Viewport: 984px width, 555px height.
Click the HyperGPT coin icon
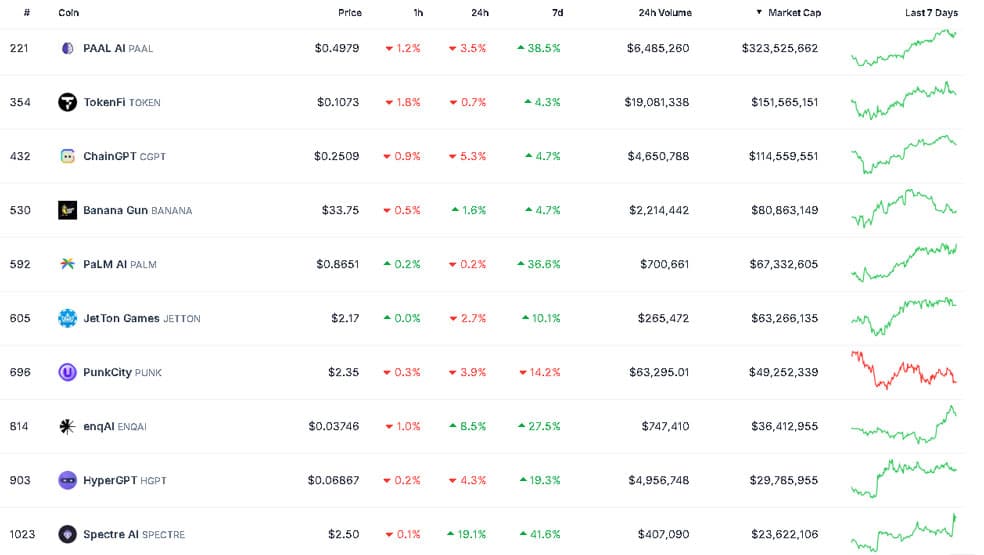point(67,480)
